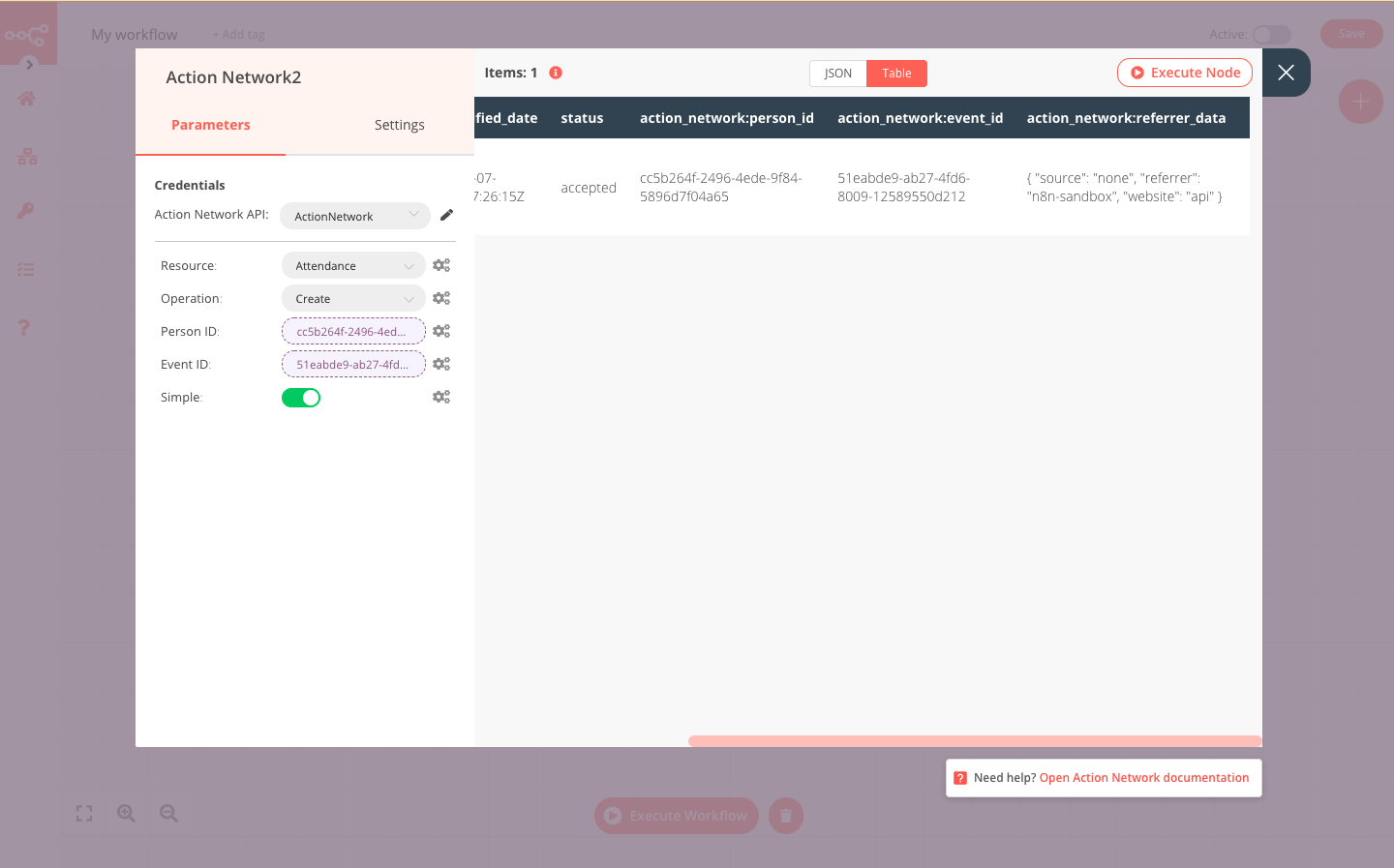Open the Action Network API credential dropdown

354,215
